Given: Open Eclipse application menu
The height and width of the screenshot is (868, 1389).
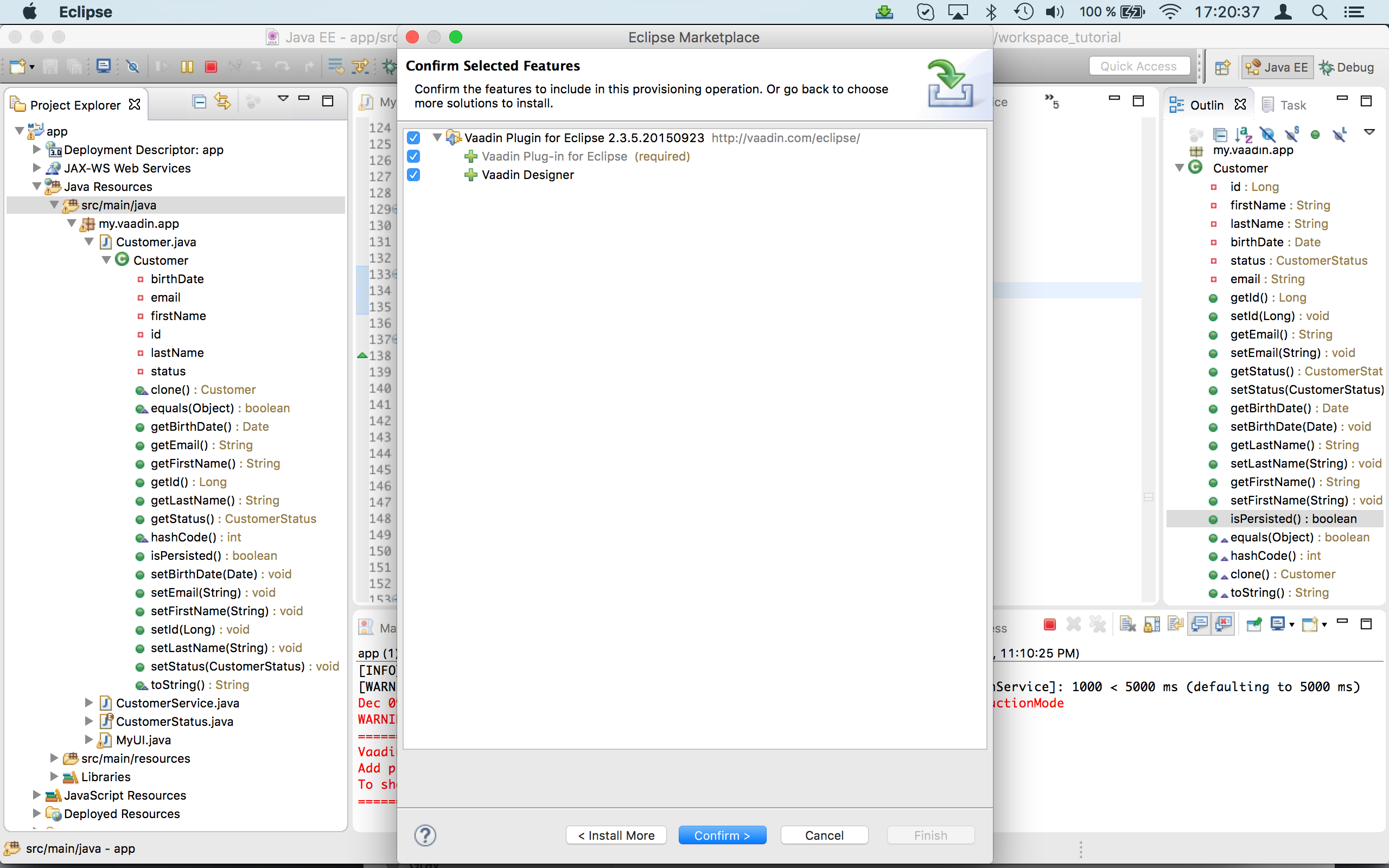Looking at the screenshot, I should (86, 12).
